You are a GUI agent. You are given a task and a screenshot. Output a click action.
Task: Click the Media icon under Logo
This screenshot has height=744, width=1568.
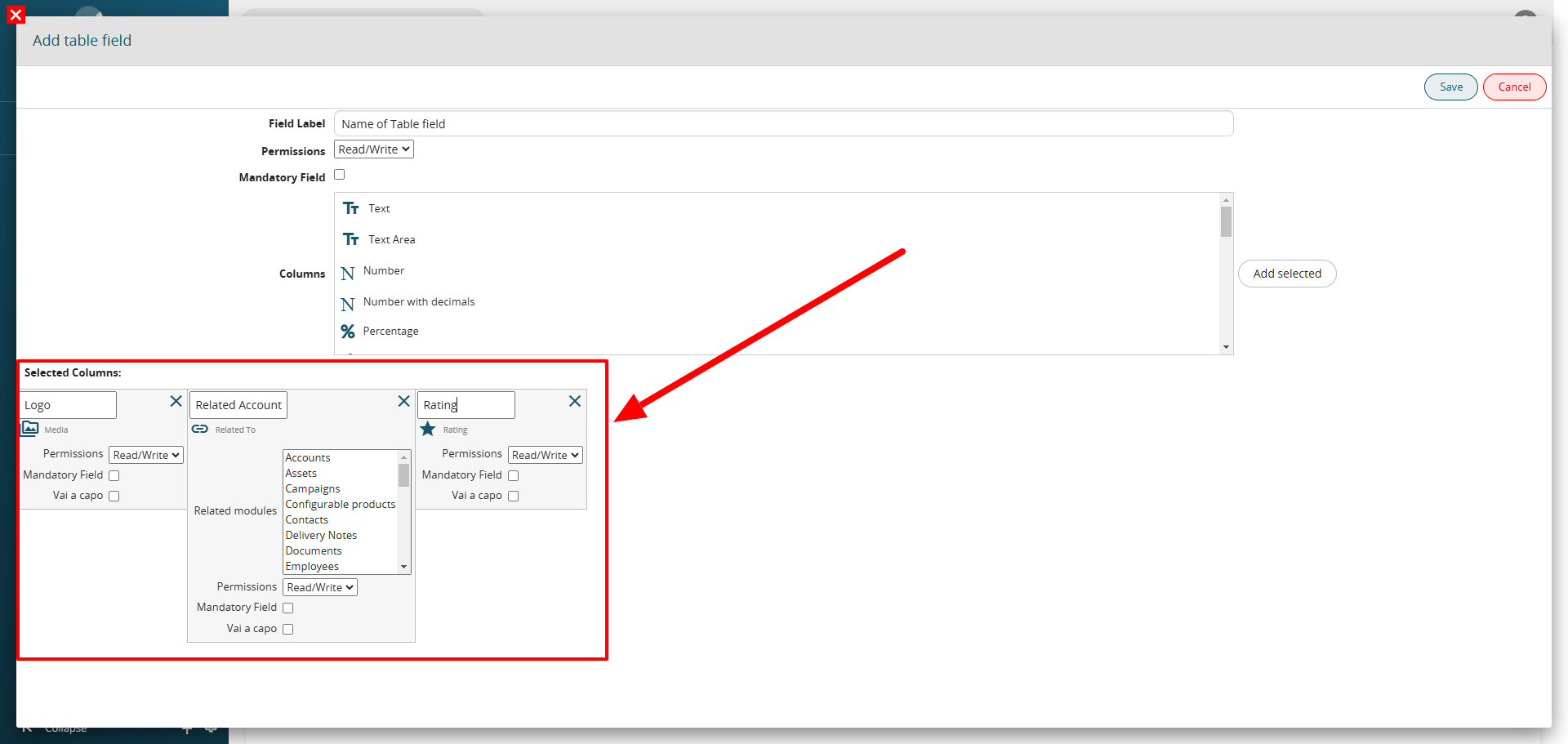coord(30,428)
